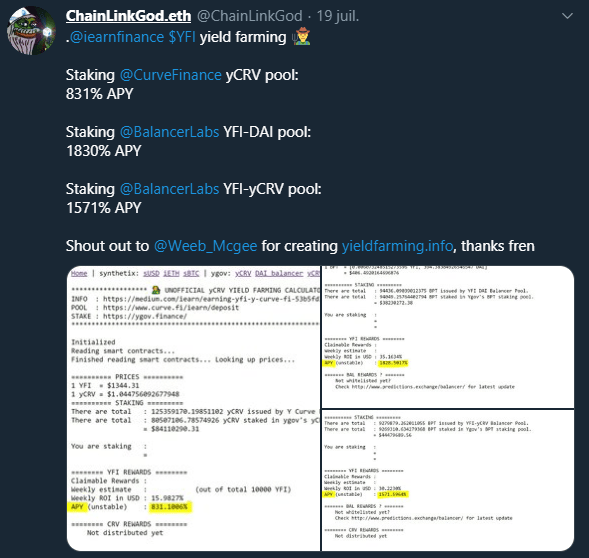Open the yieldfarming.info link
The image size is (589, 558).
pyautogui.click(x=397, y=246)
